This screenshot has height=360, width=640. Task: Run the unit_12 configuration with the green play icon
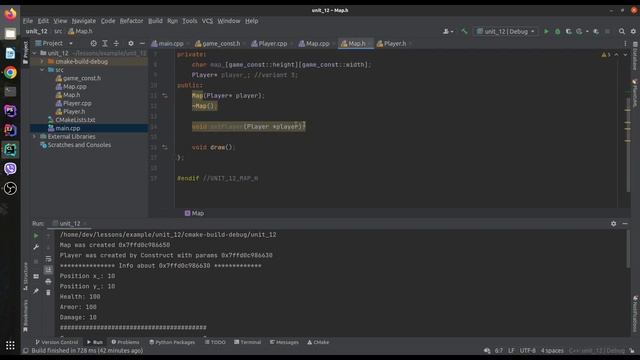pyautogui.click(x=546, y=31)
